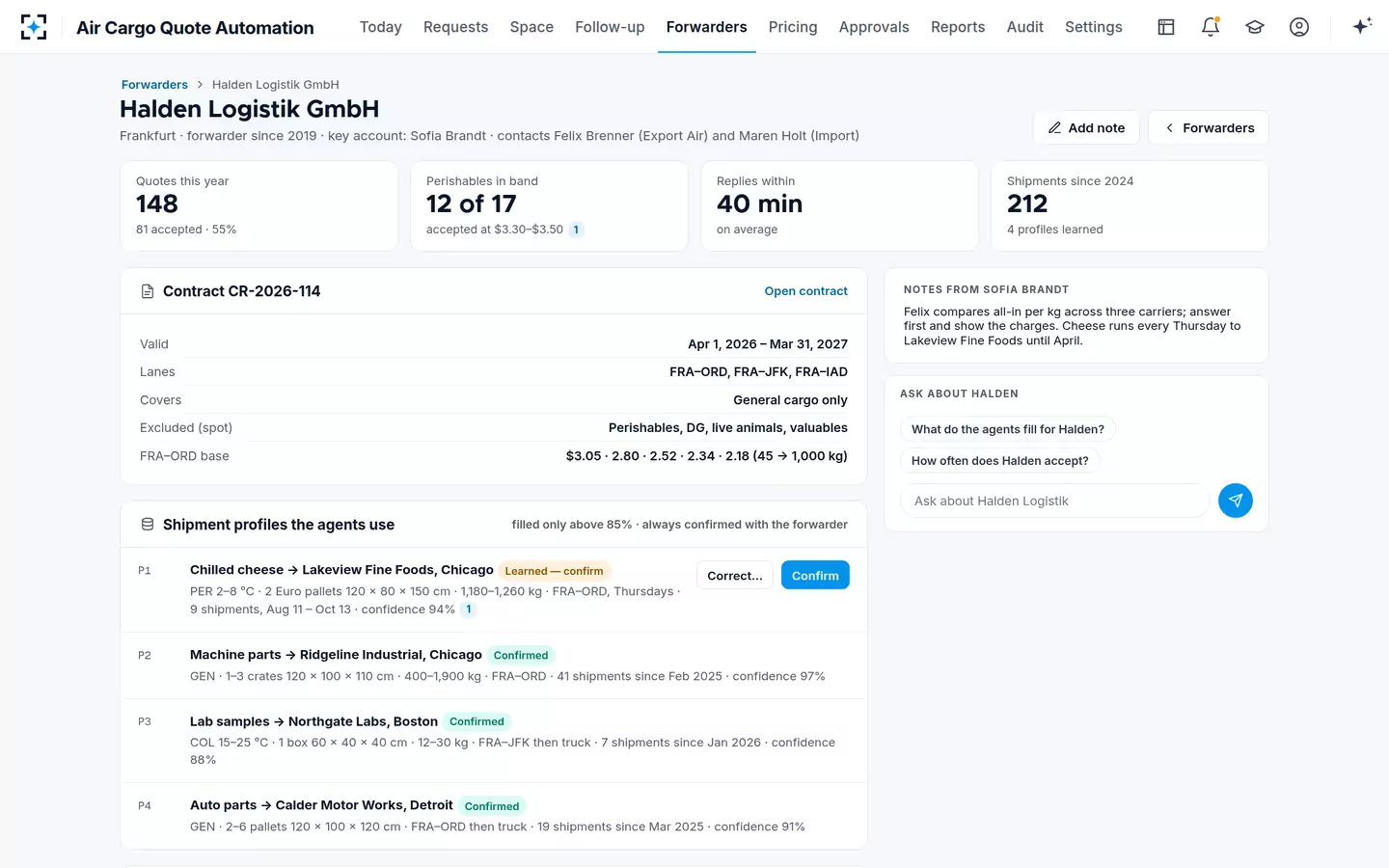Open contract CR-2026-114 link

point(806,291)
